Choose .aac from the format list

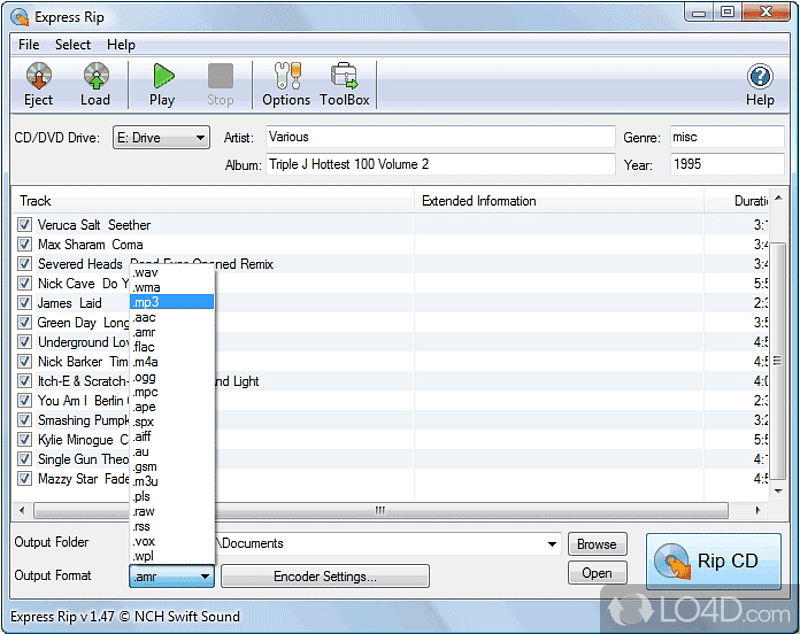click(172, 317)
